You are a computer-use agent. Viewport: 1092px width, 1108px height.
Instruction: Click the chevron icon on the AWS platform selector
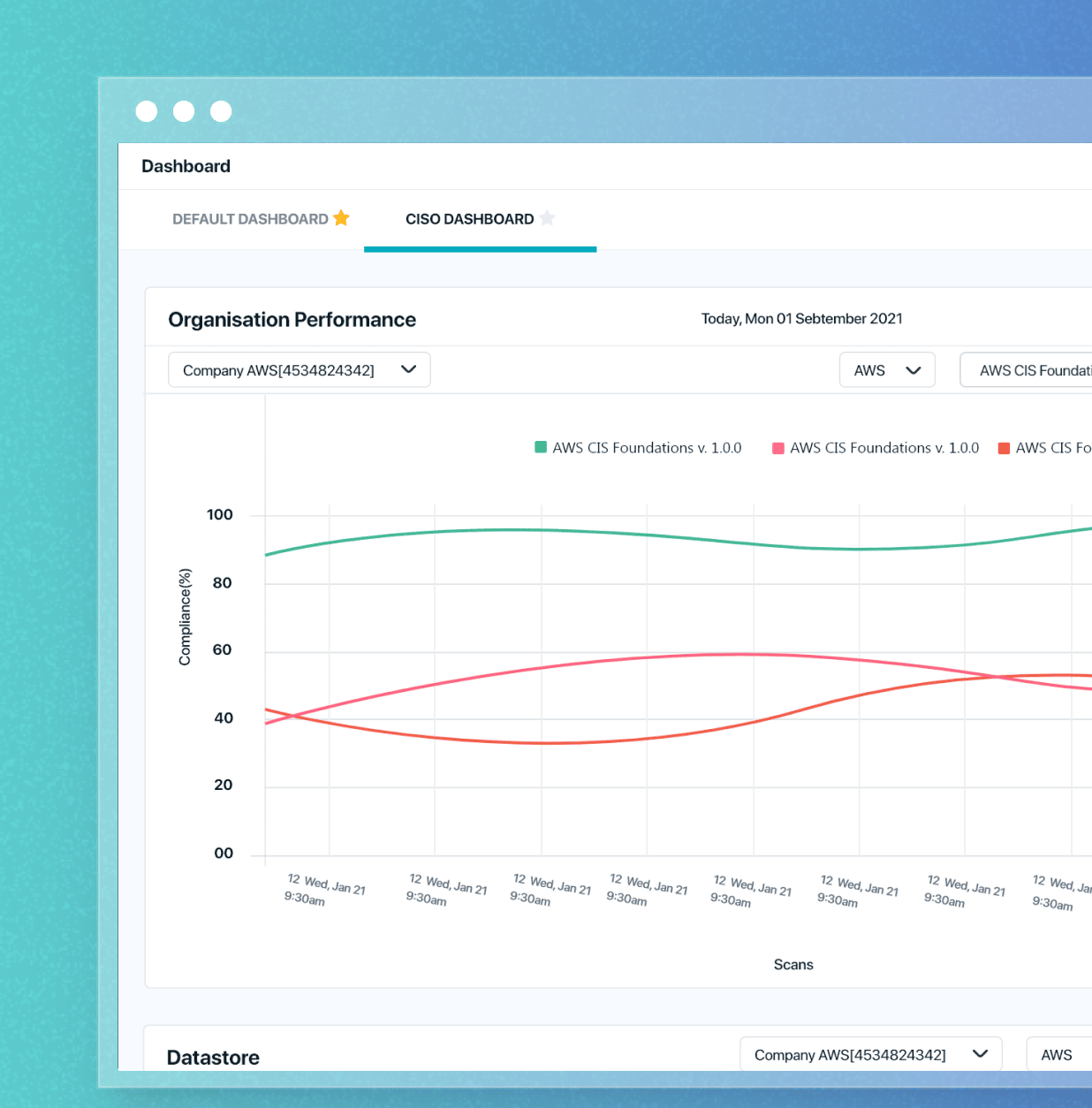pos(914,369)
